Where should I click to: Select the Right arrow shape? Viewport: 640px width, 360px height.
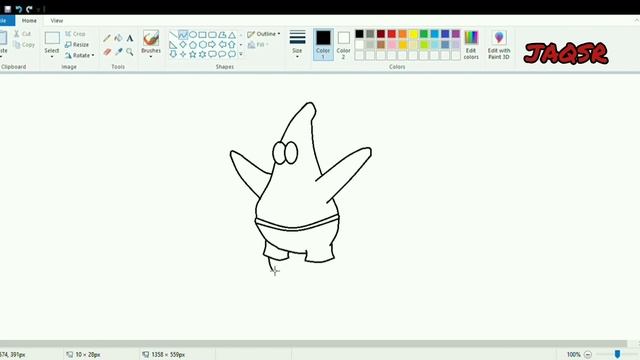click(x=212, y=44)
